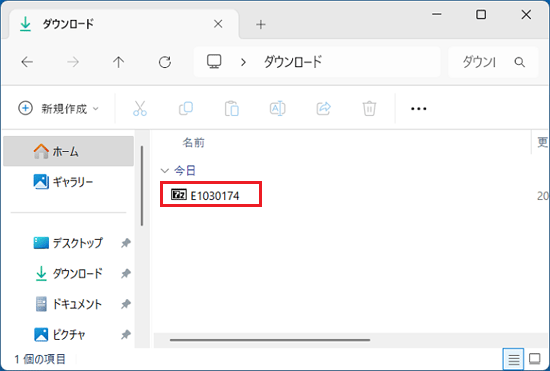Switch to details view in status bar
Screen dimensions: 550x371
(x=514, y=359)
